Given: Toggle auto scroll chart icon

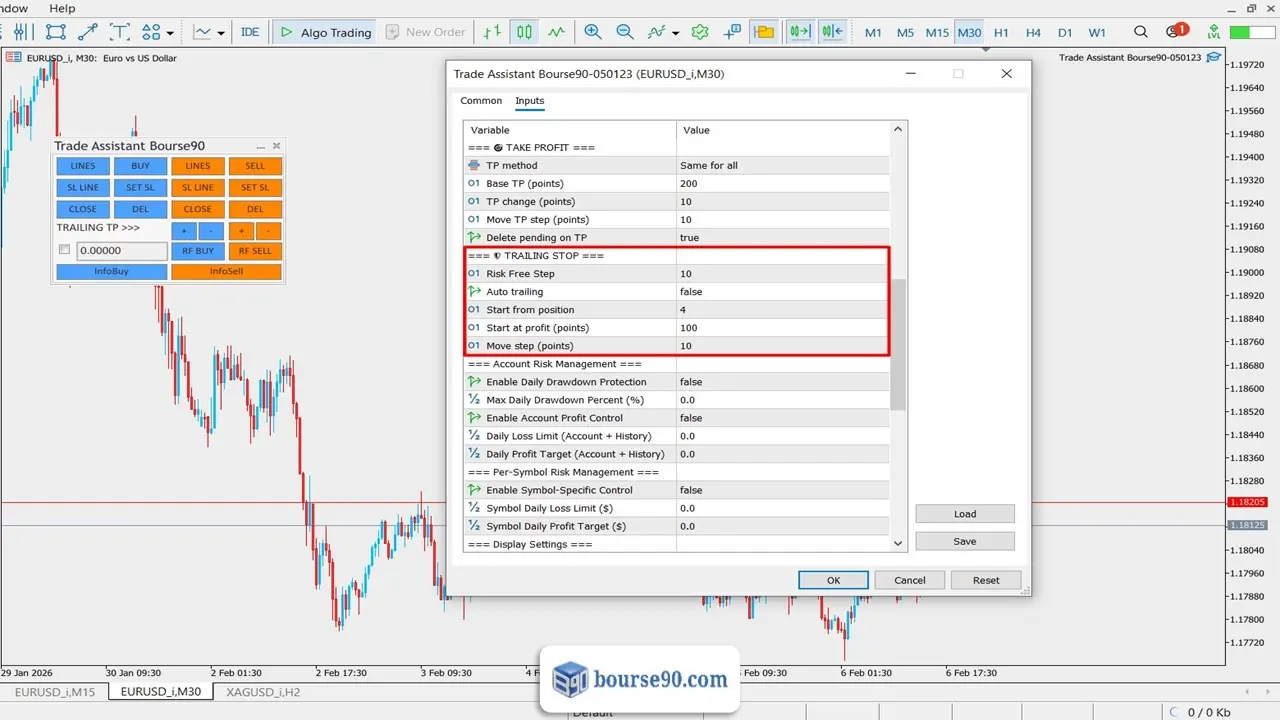Looking at the screenshot, I should (799, 32).
